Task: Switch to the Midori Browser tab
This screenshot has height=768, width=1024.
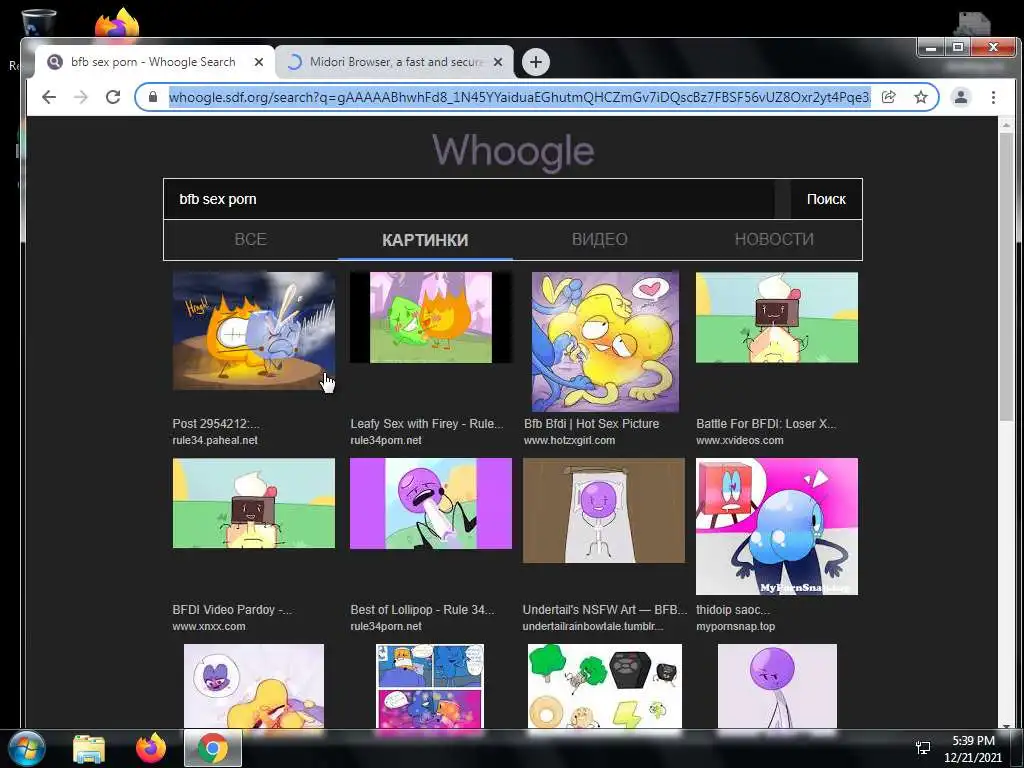Action: point(394,62)
